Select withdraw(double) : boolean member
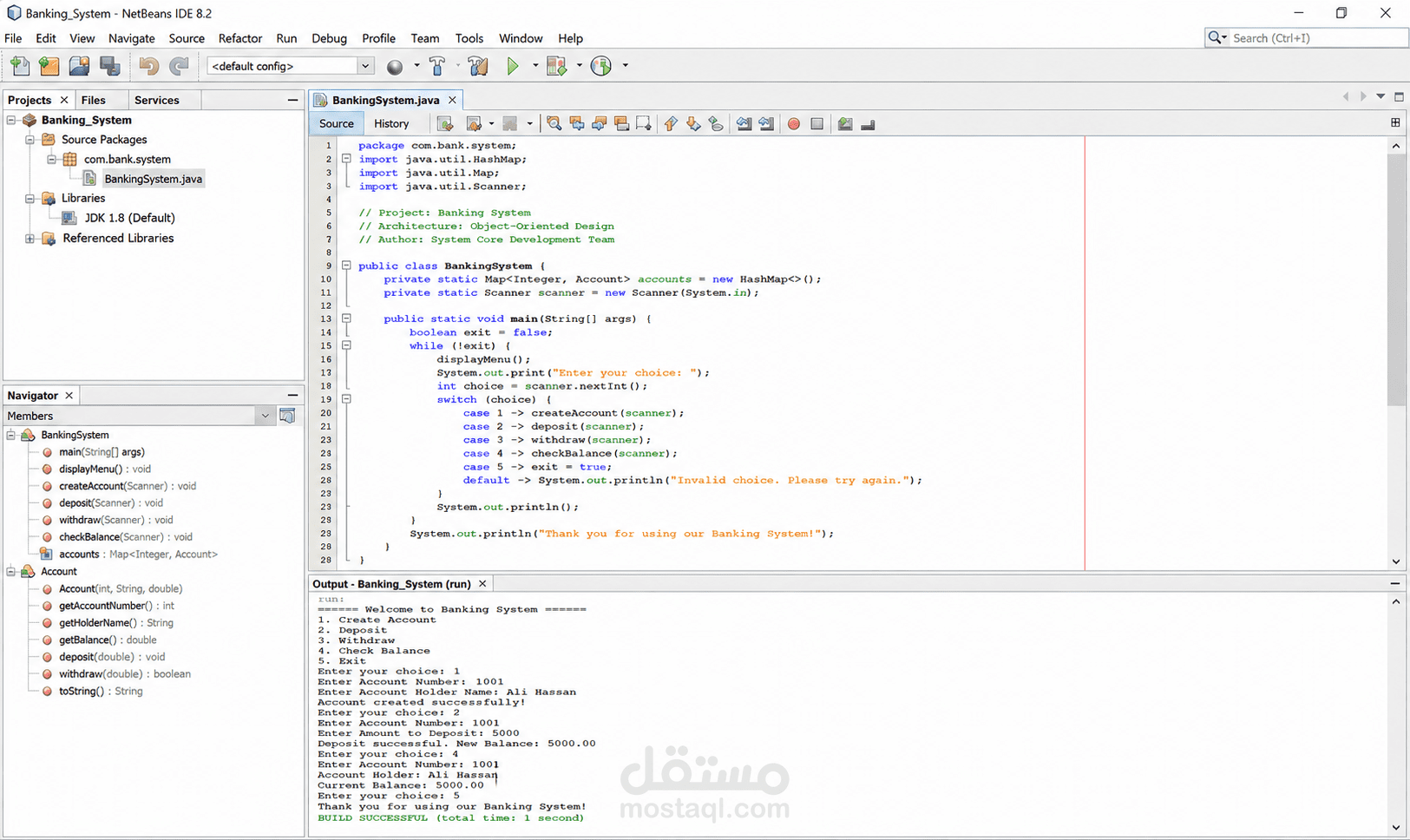This screenshot has width=1410, height=840. tap(125, 674)
